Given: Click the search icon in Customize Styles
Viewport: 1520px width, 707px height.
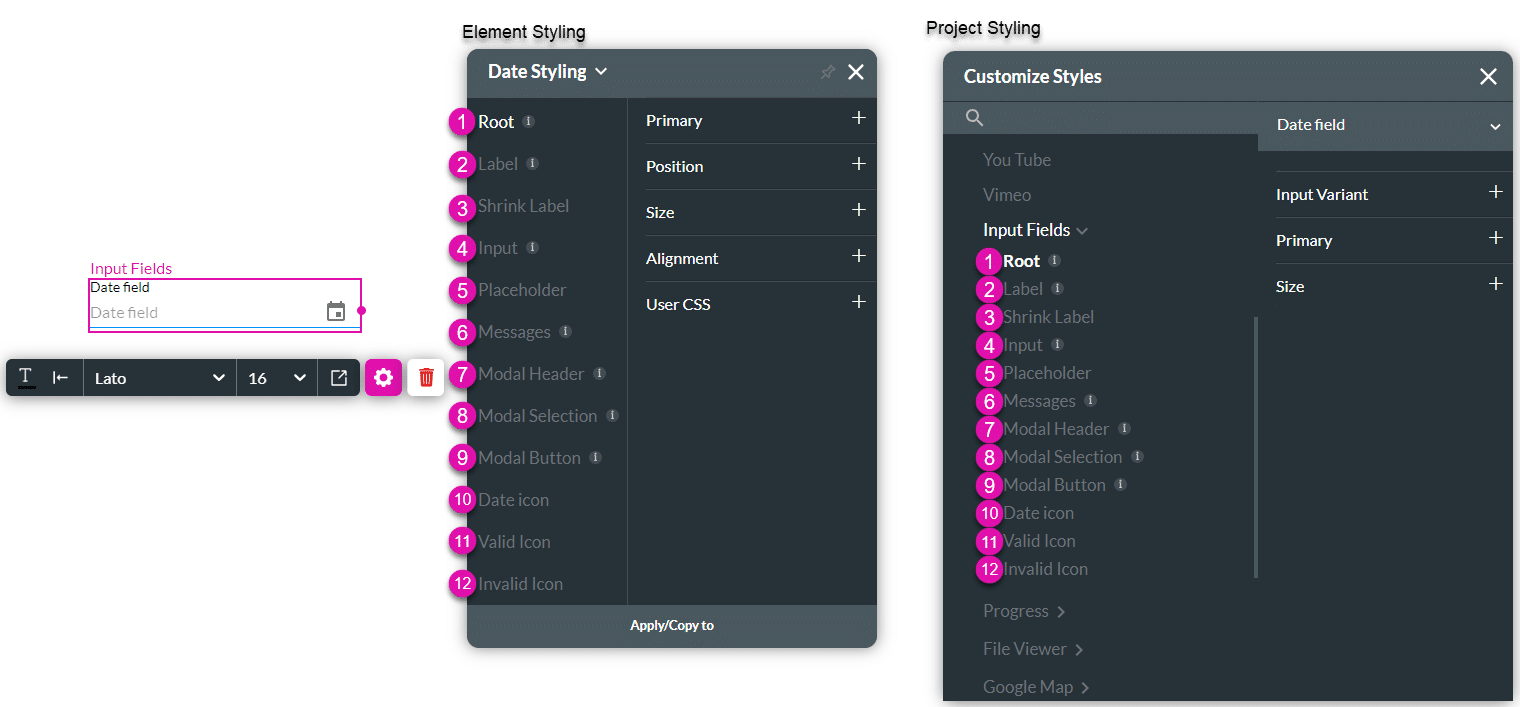Looking at the screenshot, I should pyautogui.click(x=975, y=118).
